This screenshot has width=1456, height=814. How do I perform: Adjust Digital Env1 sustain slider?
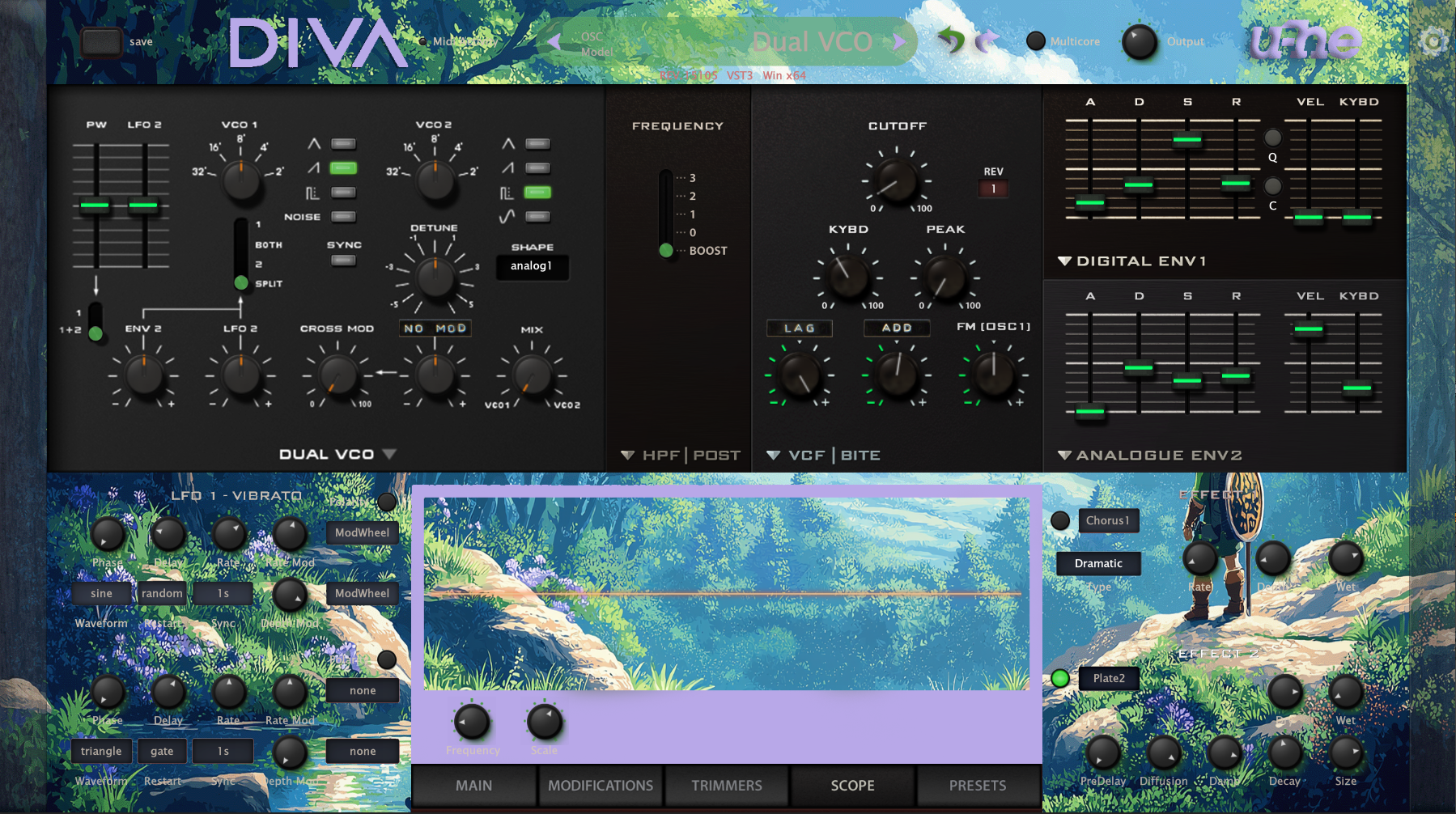coord(1187,139)
